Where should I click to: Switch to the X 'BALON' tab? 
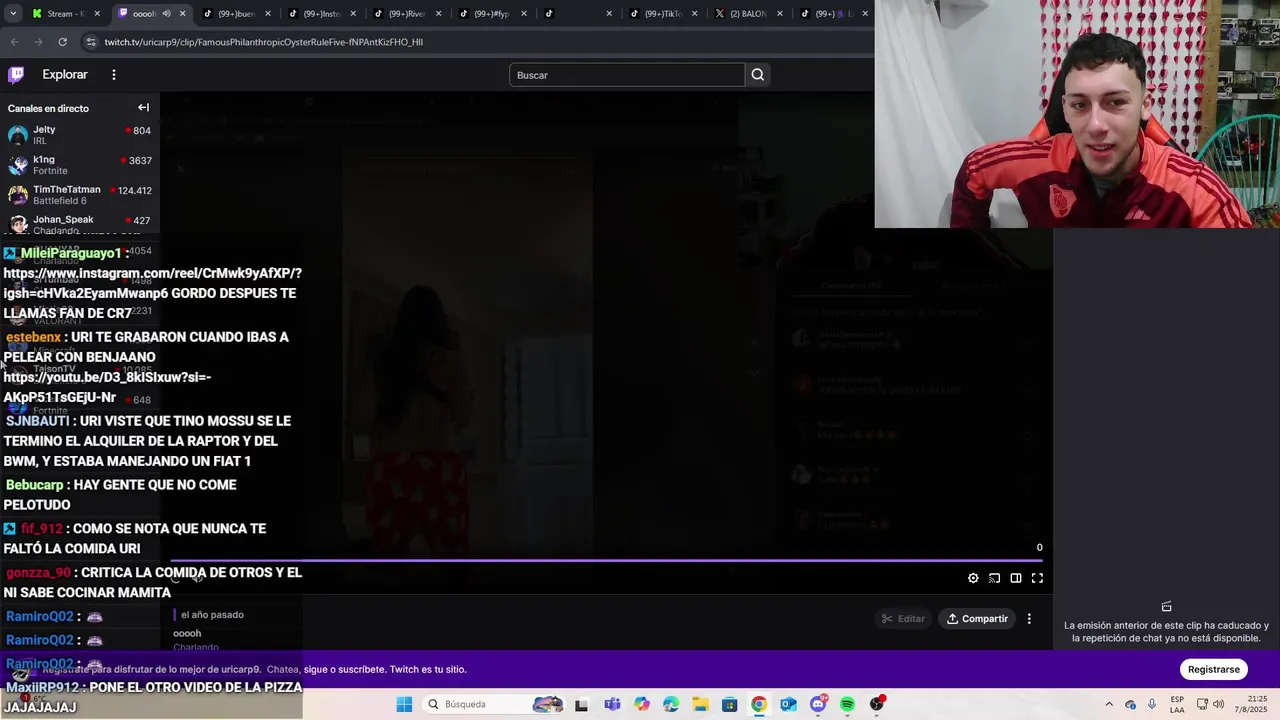(x=747, y=13)
